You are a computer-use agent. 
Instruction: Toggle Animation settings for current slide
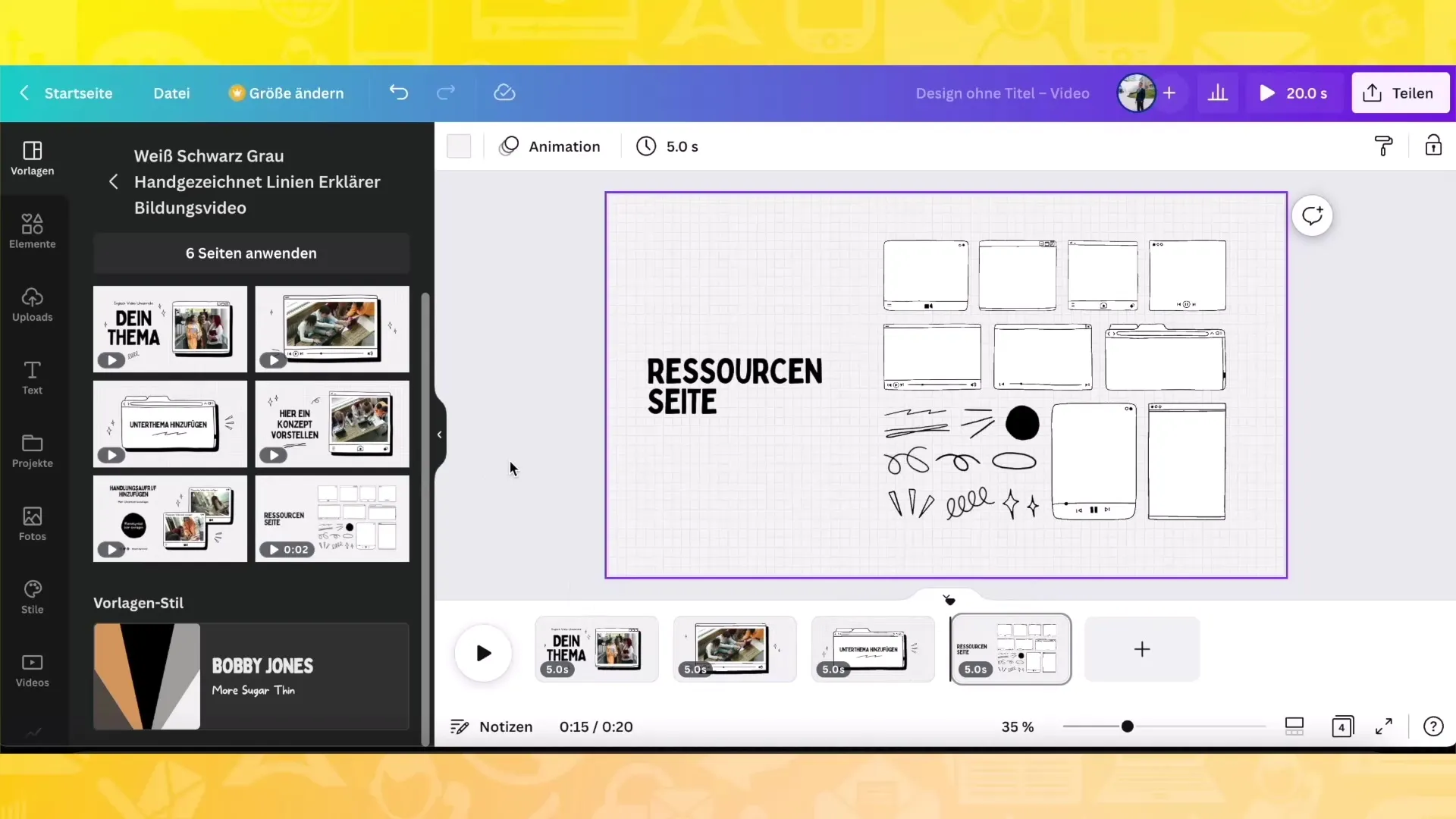pos(550,146)
